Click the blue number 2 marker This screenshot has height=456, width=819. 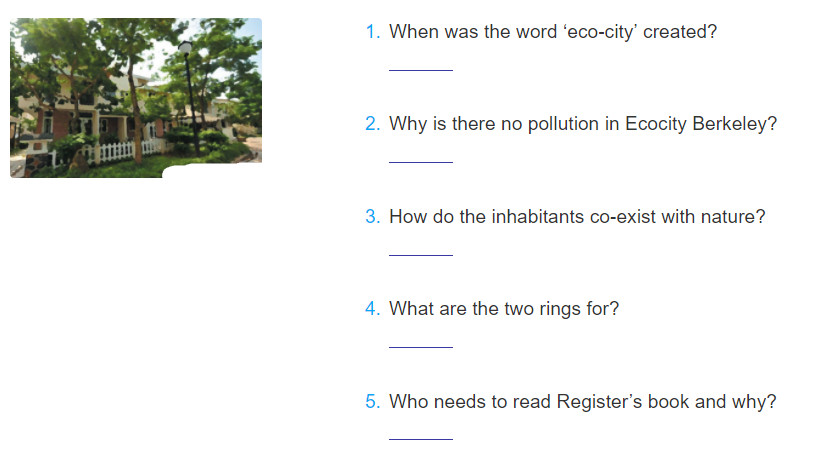point(372,124)
